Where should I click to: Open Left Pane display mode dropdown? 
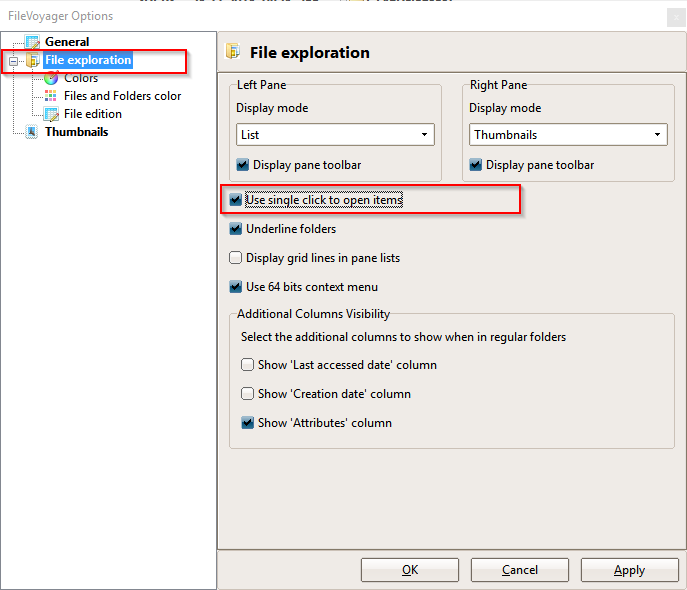(x=335, y=134)
